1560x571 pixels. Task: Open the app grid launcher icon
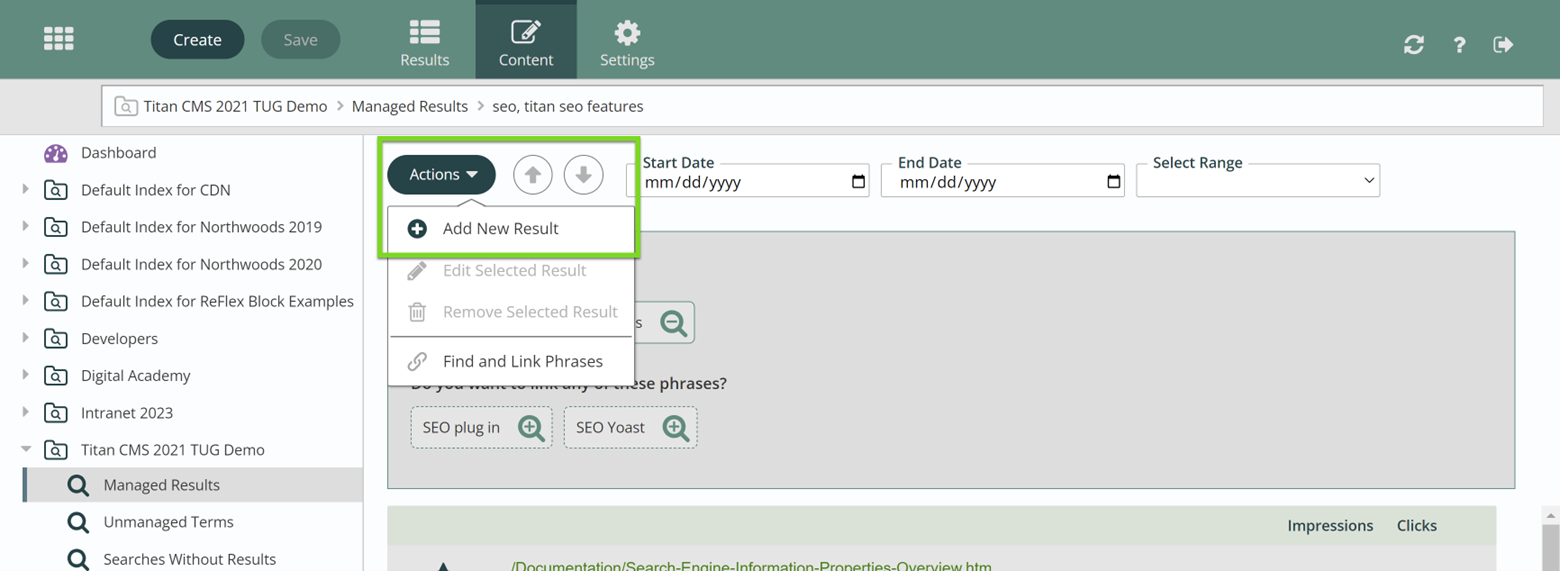click(59, 39)
